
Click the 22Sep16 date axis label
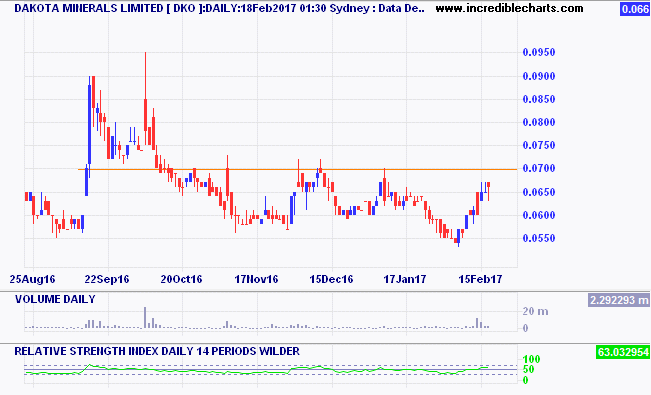coord(107,279)
